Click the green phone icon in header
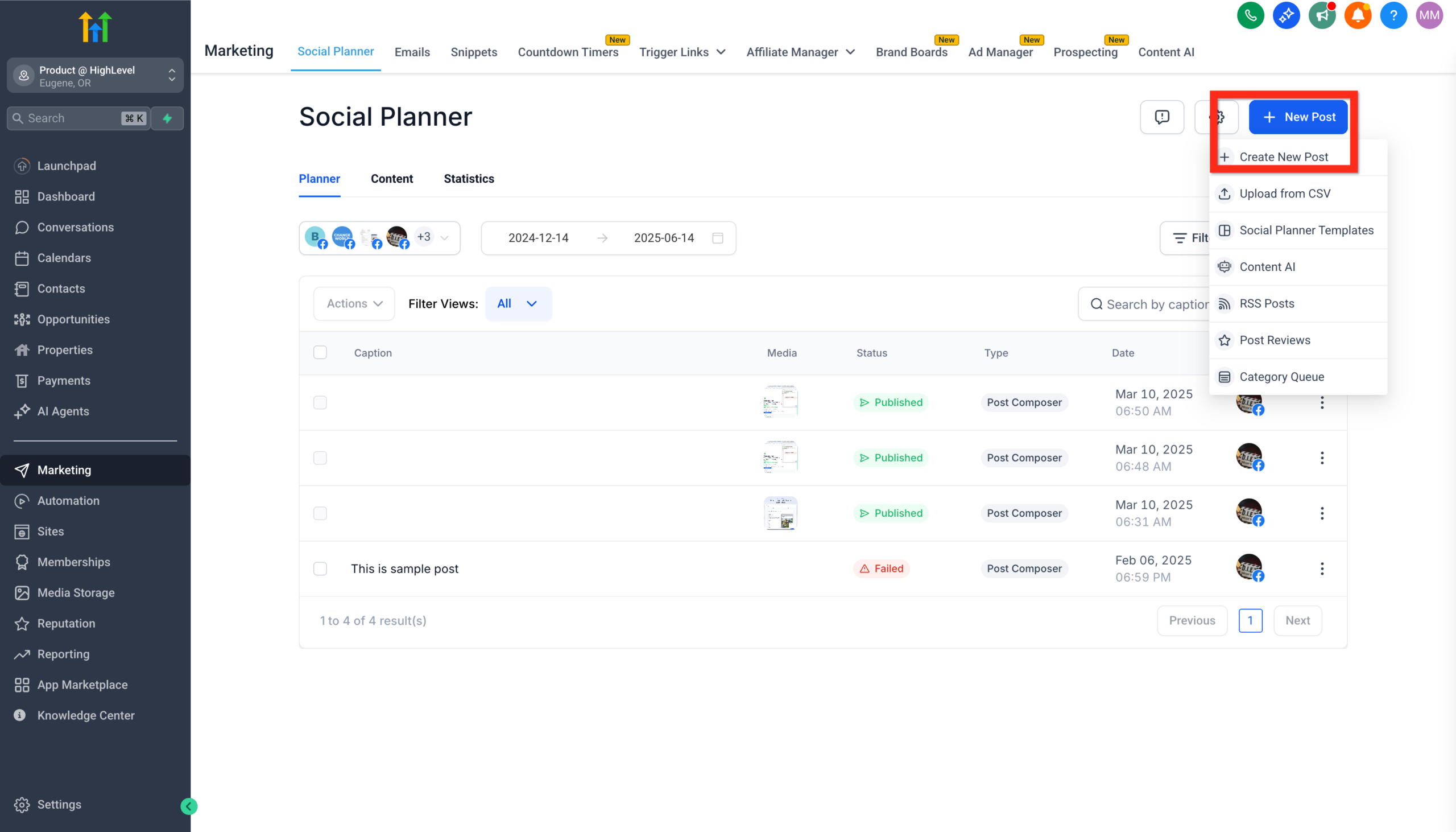 [1251, 15]
